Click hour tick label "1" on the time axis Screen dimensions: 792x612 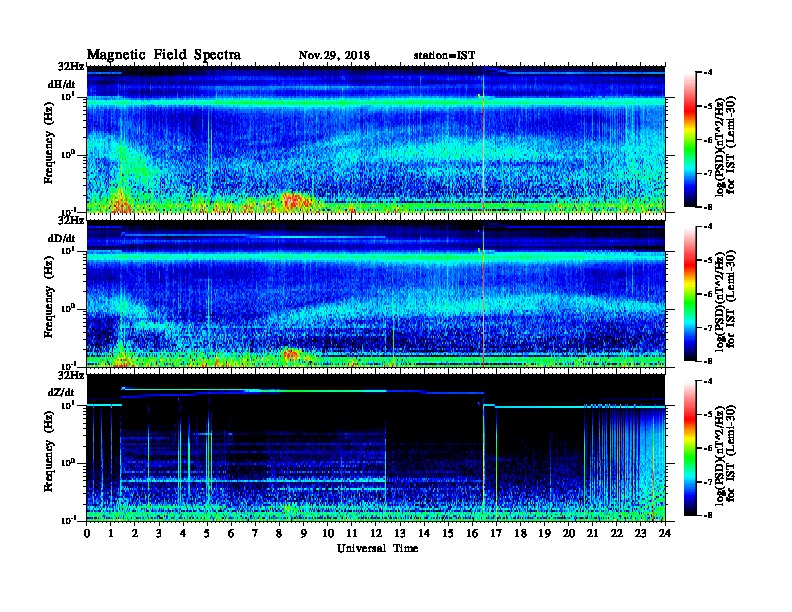pyautogui.click(x=111, y=533)
